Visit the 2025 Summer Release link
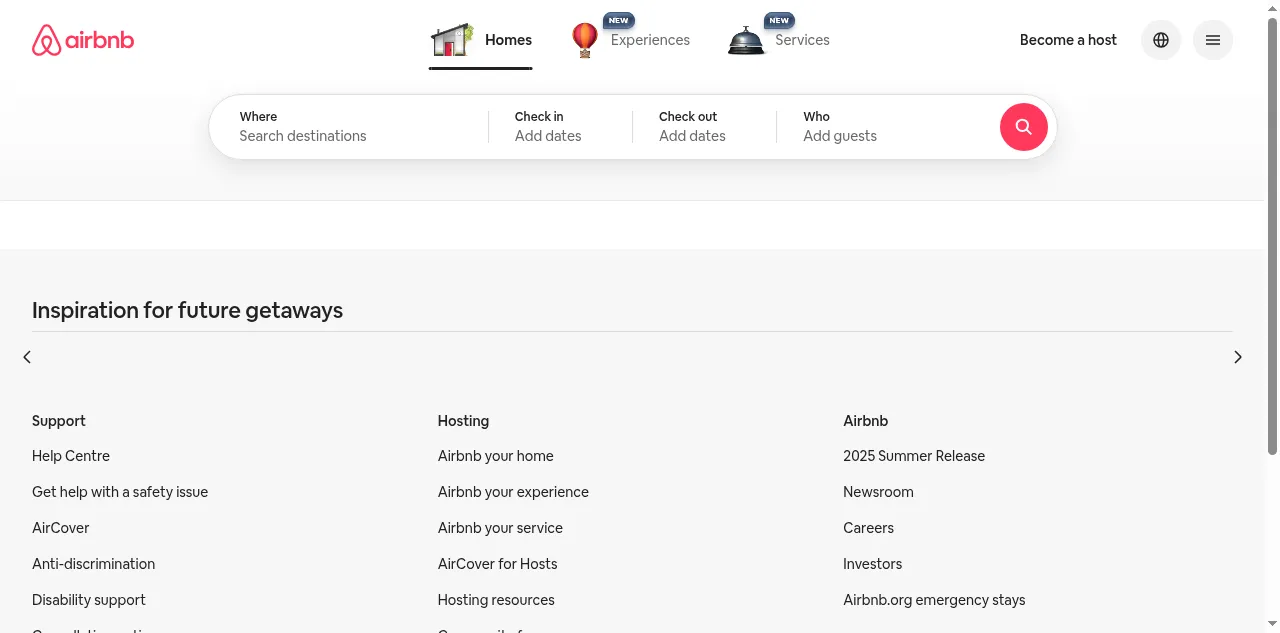 click(913, 456)
